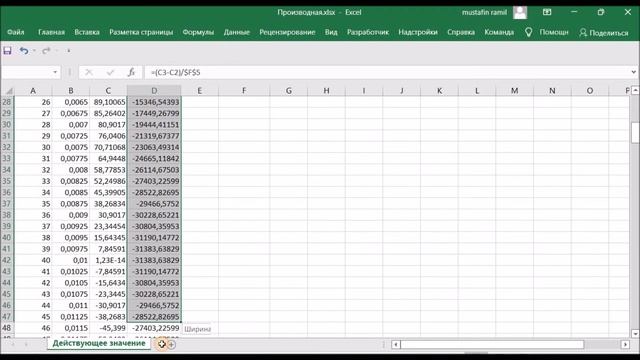Image resolution: width=640 pixels, height=360 pixels.
Task: Open the Рецензирование tab
Action: pos(287,32)
